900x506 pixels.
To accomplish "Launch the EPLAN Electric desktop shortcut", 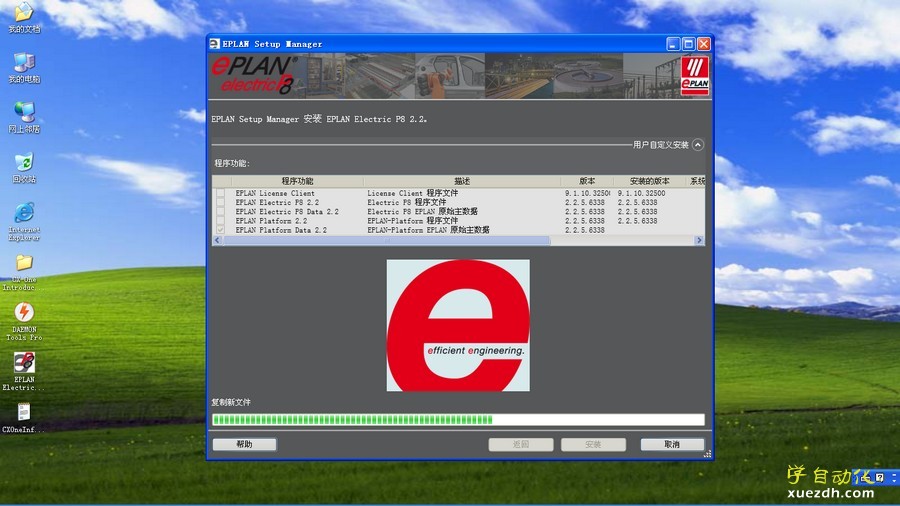I will pyautogui.click(x=24, y=371).
